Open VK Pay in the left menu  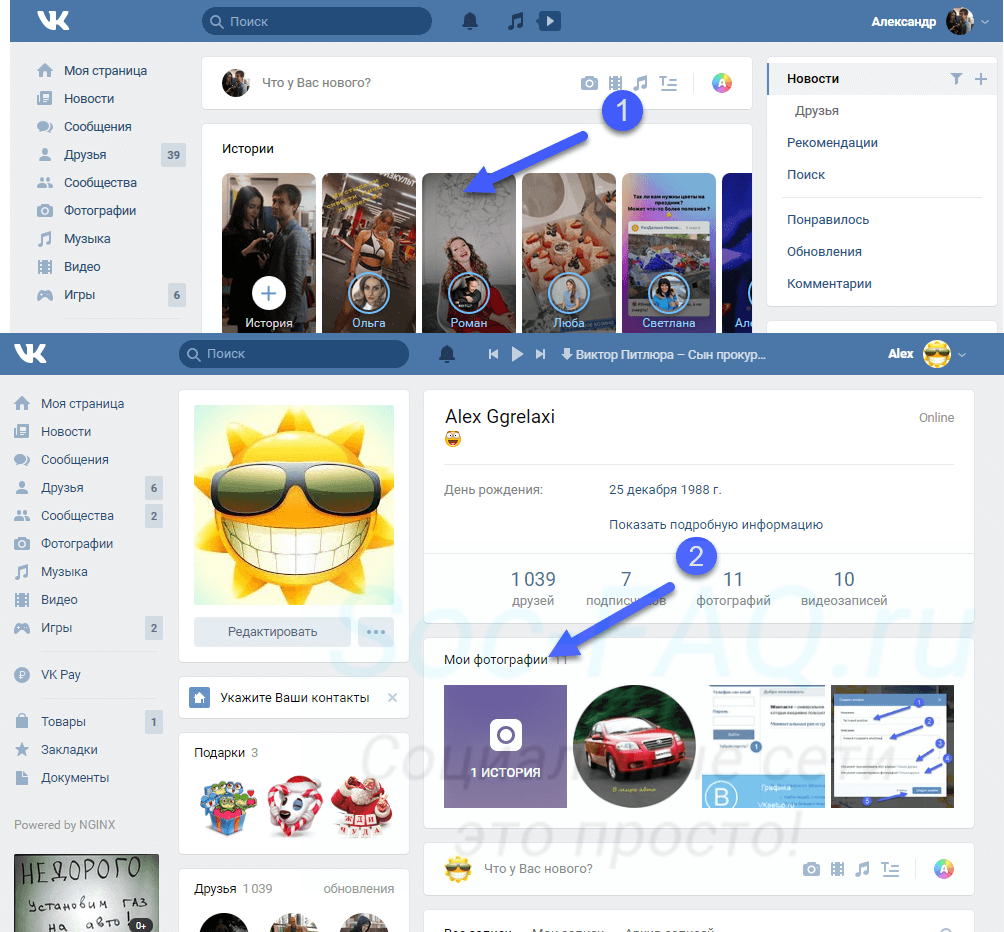coord(60,675)
